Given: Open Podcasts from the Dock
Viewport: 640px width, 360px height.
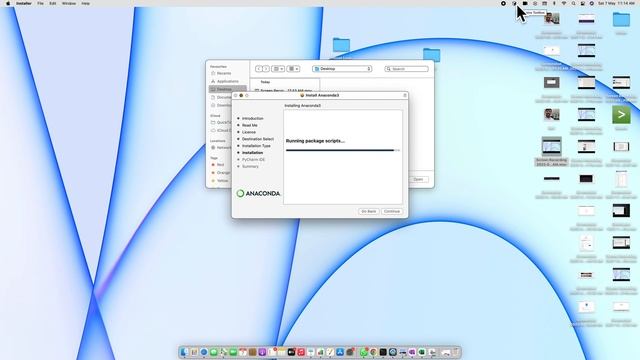Looking at the screenshot, I should 262,352.
